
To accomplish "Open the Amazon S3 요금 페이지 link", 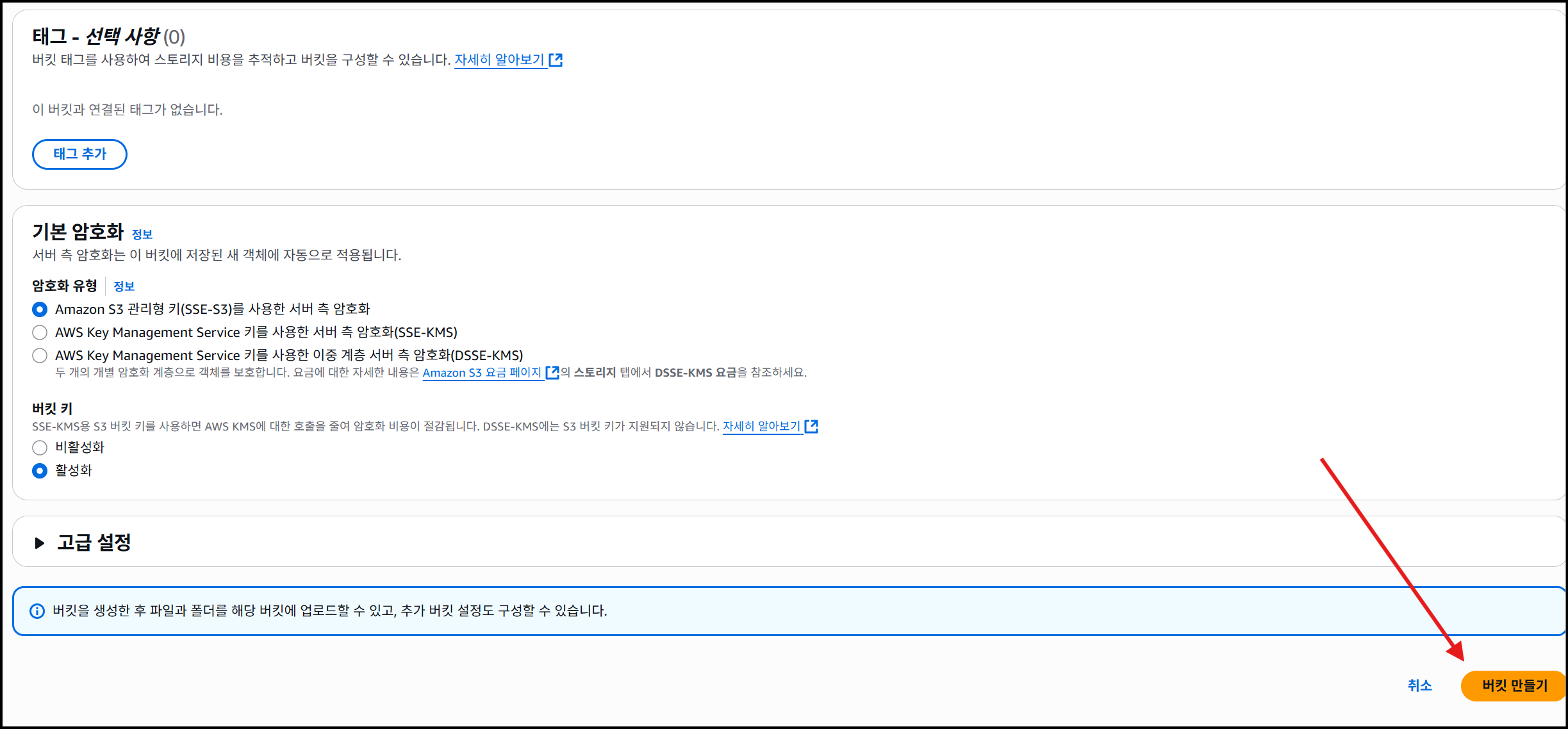I will coord(482,373).
